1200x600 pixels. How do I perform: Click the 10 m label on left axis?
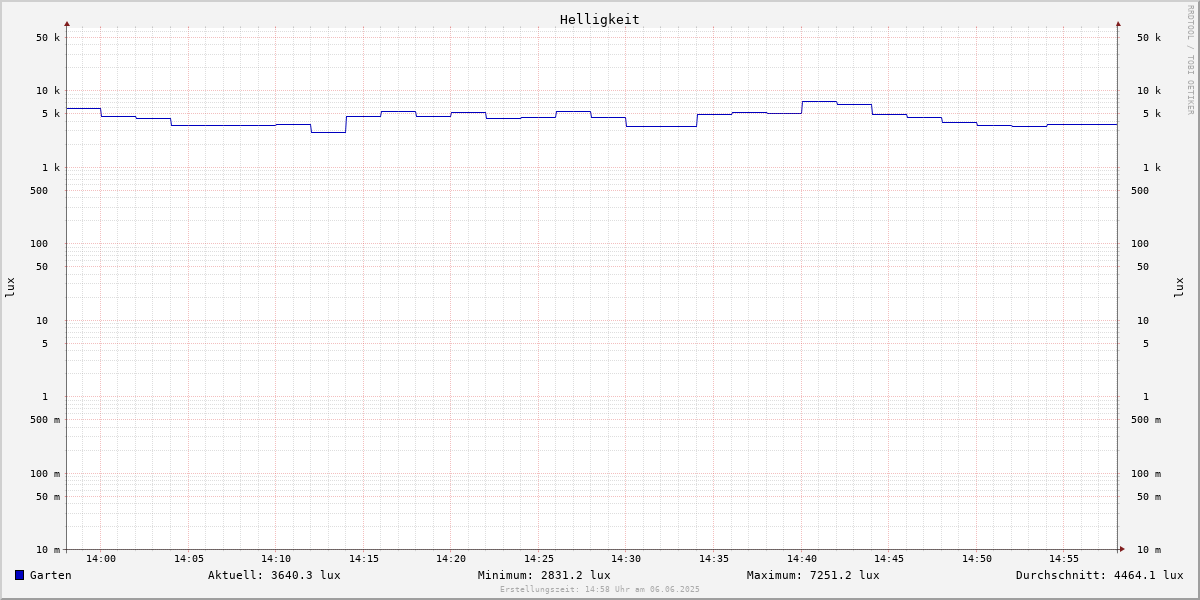coord(48,550)
